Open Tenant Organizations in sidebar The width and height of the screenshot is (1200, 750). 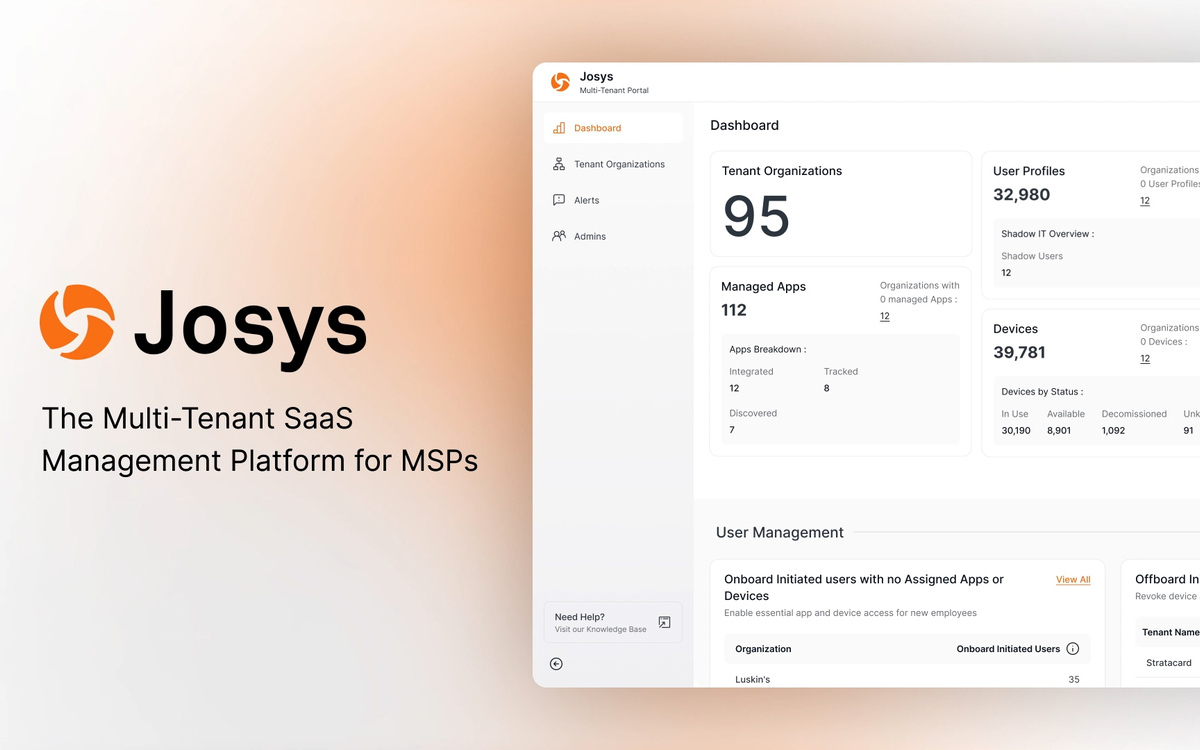coord(613,164)
